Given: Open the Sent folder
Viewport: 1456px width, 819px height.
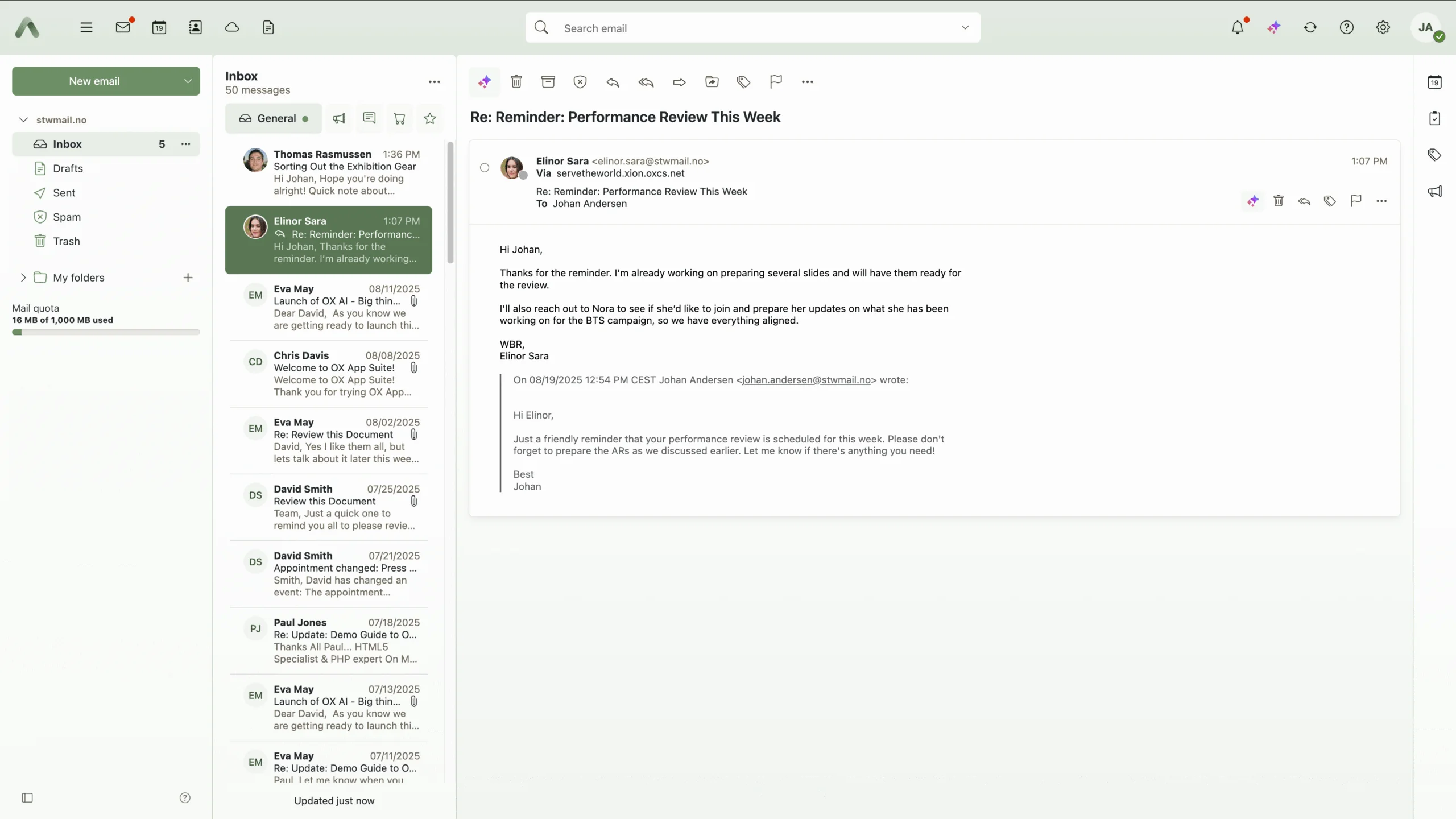Looking at the screenshot, I should pyautogui.click(x=64, y=193).
